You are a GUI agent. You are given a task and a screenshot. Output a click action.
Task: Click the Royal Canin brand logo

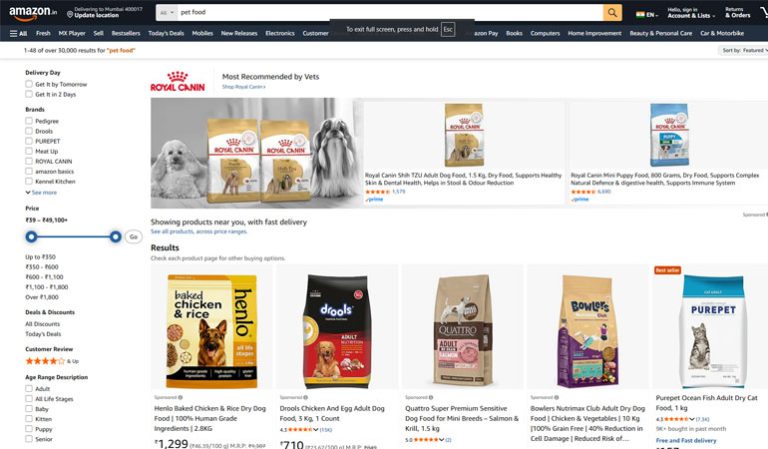(178, 81)
